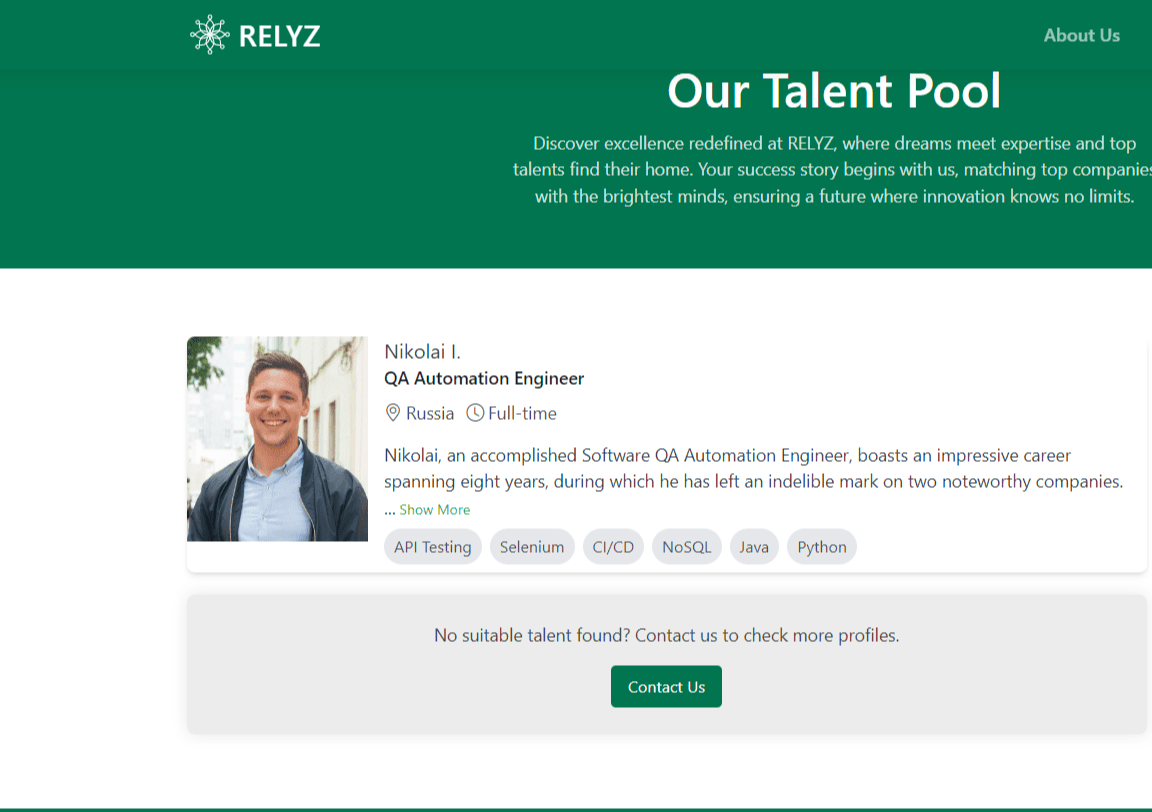
Task: Open the About Us menu item
Action: pos(1081,35)
